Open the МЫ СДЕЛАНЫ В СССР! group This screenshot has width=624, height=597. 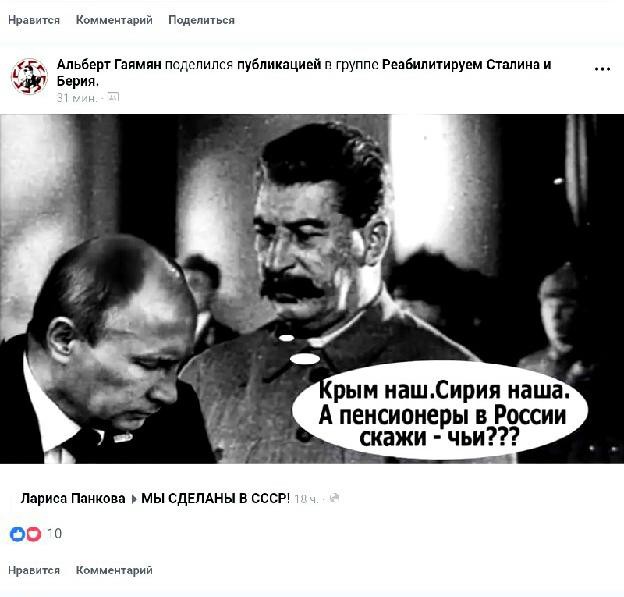[215, 498]
